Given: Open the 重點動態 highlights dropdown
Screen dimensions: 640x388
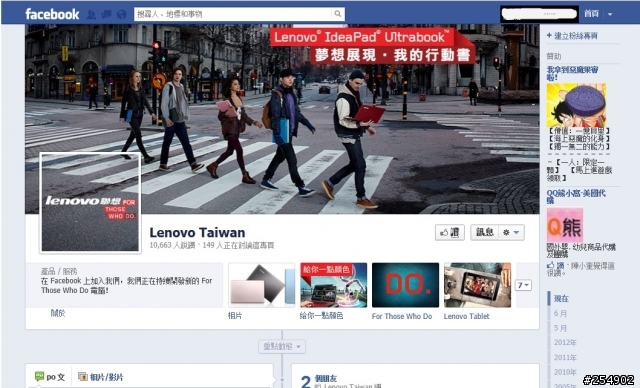Looking at the screenshot, I should click(x=282, y=347).
